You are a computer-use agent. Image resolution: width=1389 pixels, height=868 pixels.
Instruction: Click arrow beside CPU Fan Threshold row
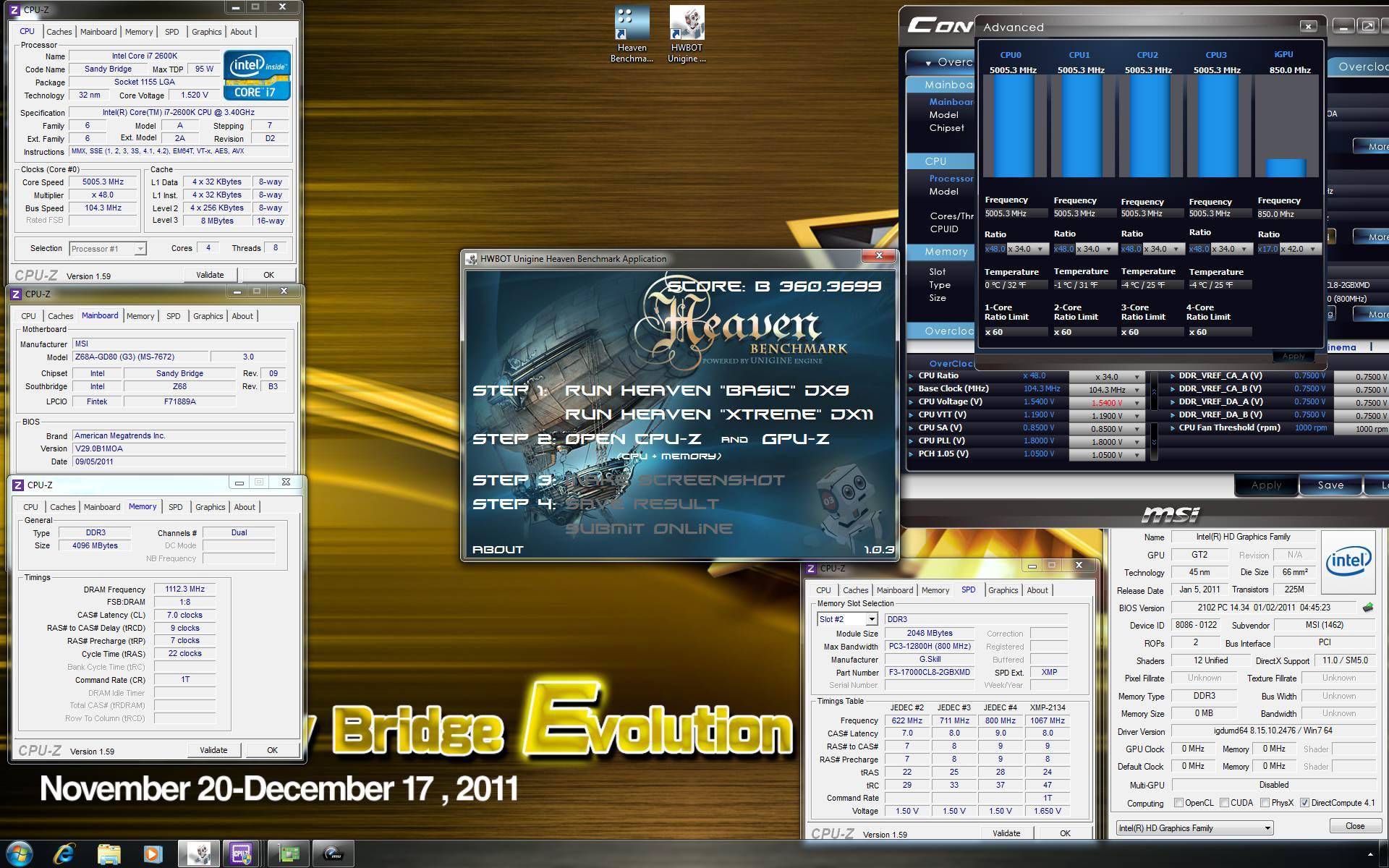(x=1172, y=428)
